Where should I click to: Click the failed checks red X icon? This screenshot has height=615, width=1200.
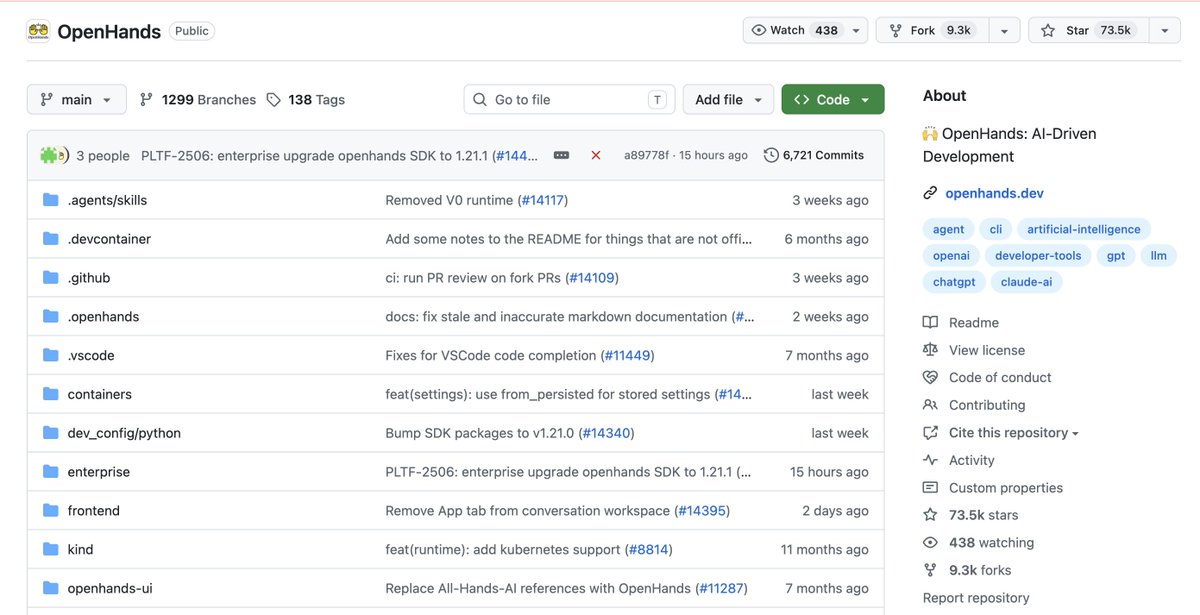596,155
